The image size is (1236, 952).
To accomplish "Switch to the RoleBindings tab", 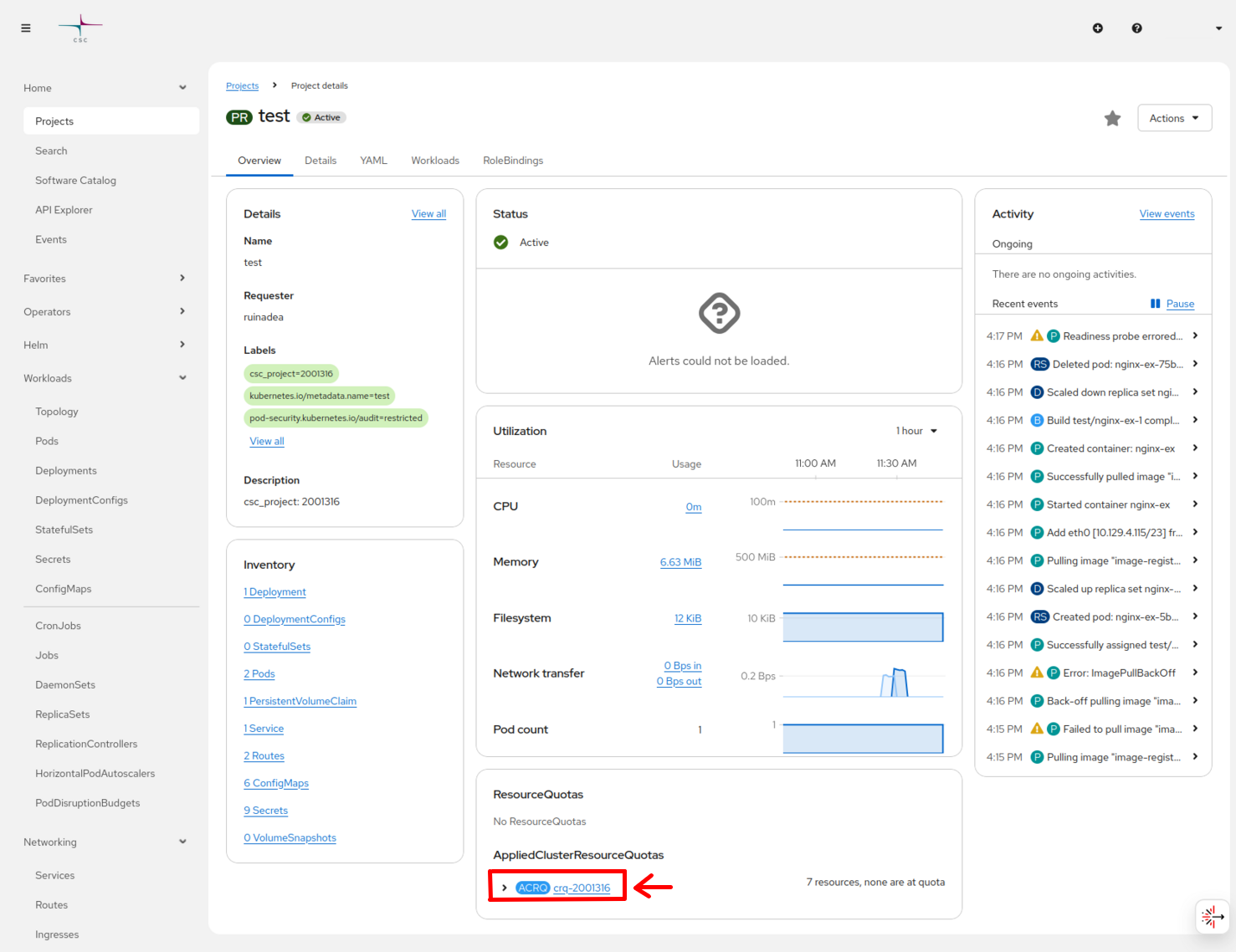I will coord(512,161).
